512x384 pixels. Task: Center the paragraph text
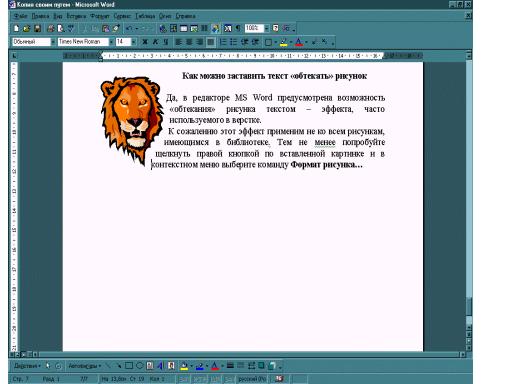pyautogui.click(x=189, y=42)
